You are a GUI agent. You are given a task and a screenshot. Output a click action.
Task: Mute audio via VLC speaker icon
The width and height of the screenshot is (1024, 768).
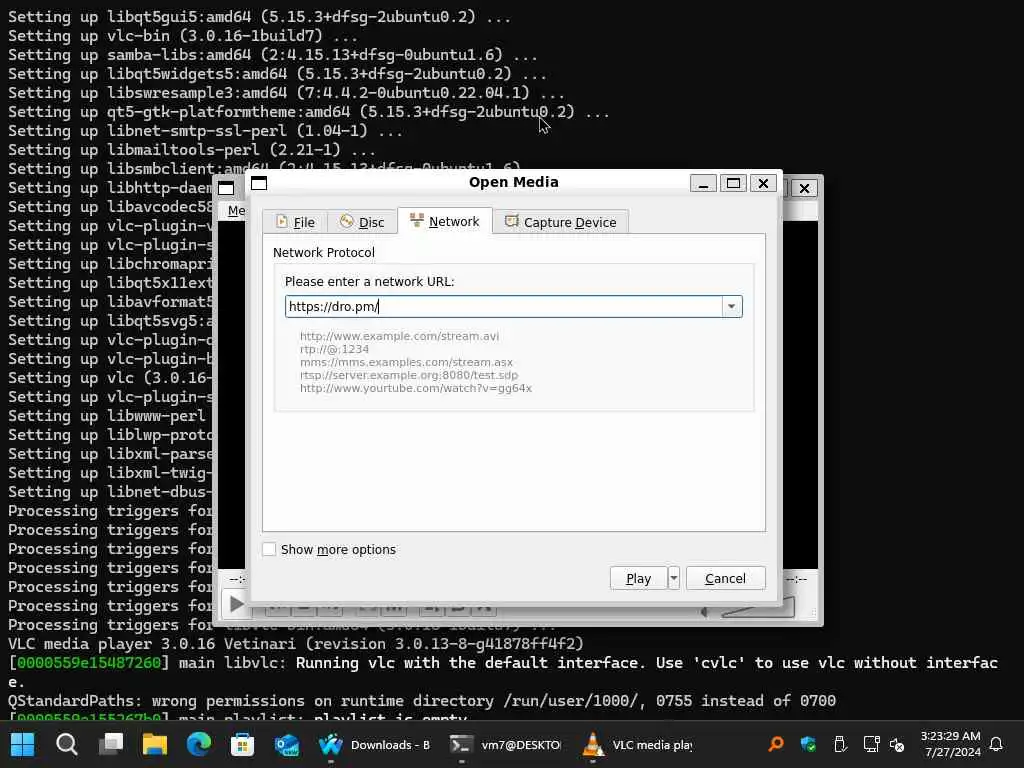pyautogui.click(x=704, y=611)
